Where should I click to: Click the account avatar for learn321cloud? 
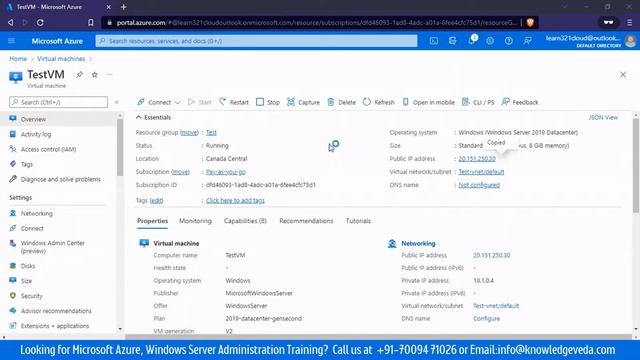point(631,41)
